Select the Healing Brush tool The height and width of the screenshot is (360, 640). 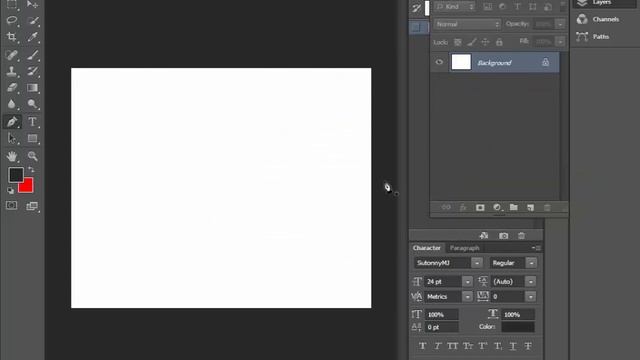[11, 54]
